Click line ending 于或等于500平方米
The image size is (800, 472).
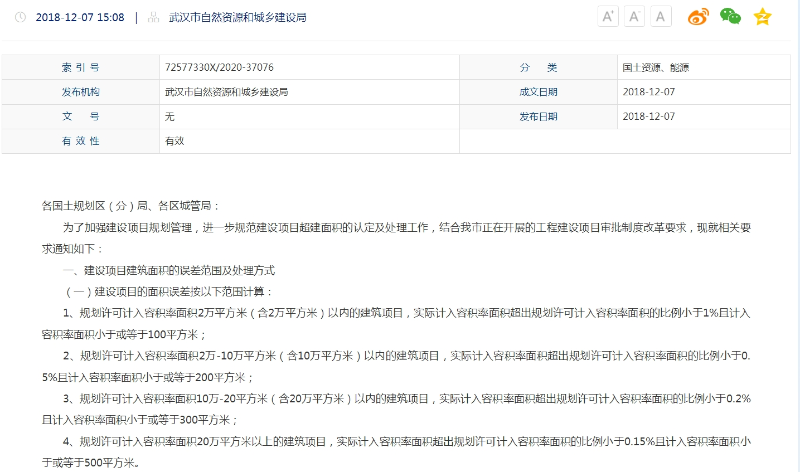(91, 463)
